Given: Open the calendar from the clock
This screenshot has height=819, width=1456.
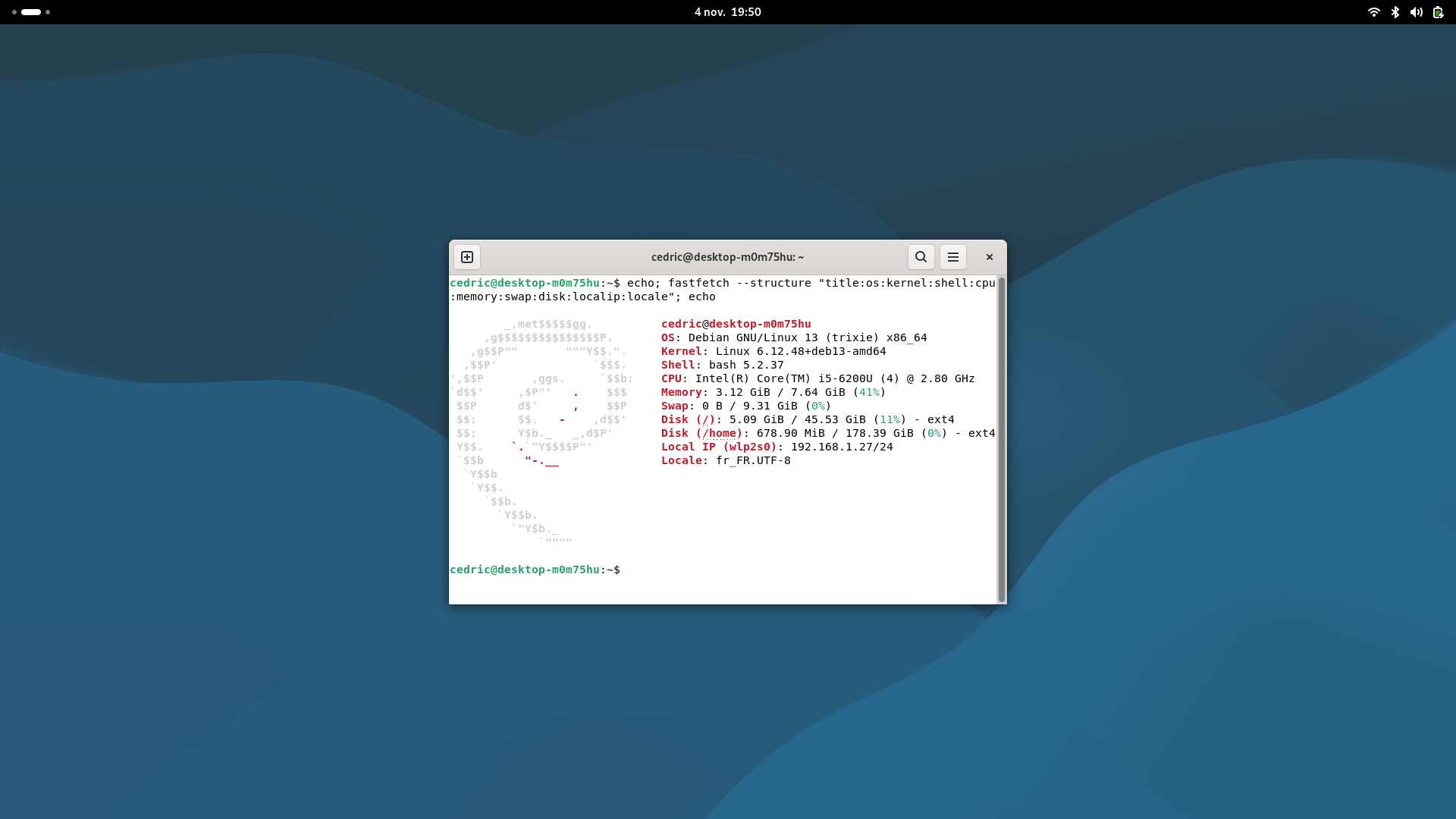Looking at the screenshot, I should tap(727, 12).
